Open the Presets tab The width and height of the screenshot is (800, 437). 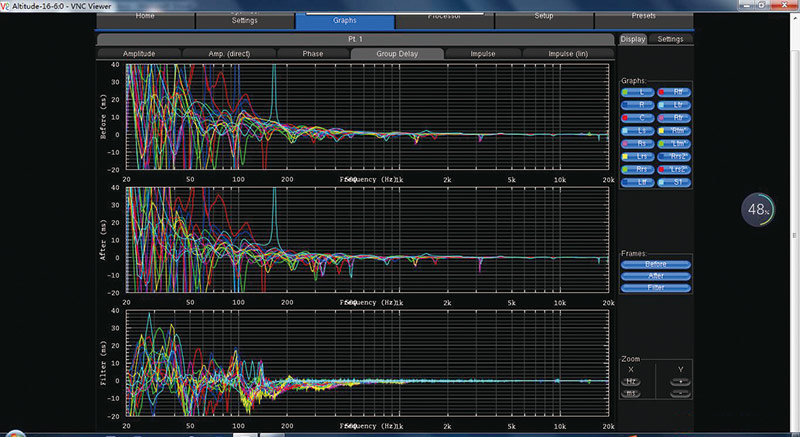tap(643, 19)
